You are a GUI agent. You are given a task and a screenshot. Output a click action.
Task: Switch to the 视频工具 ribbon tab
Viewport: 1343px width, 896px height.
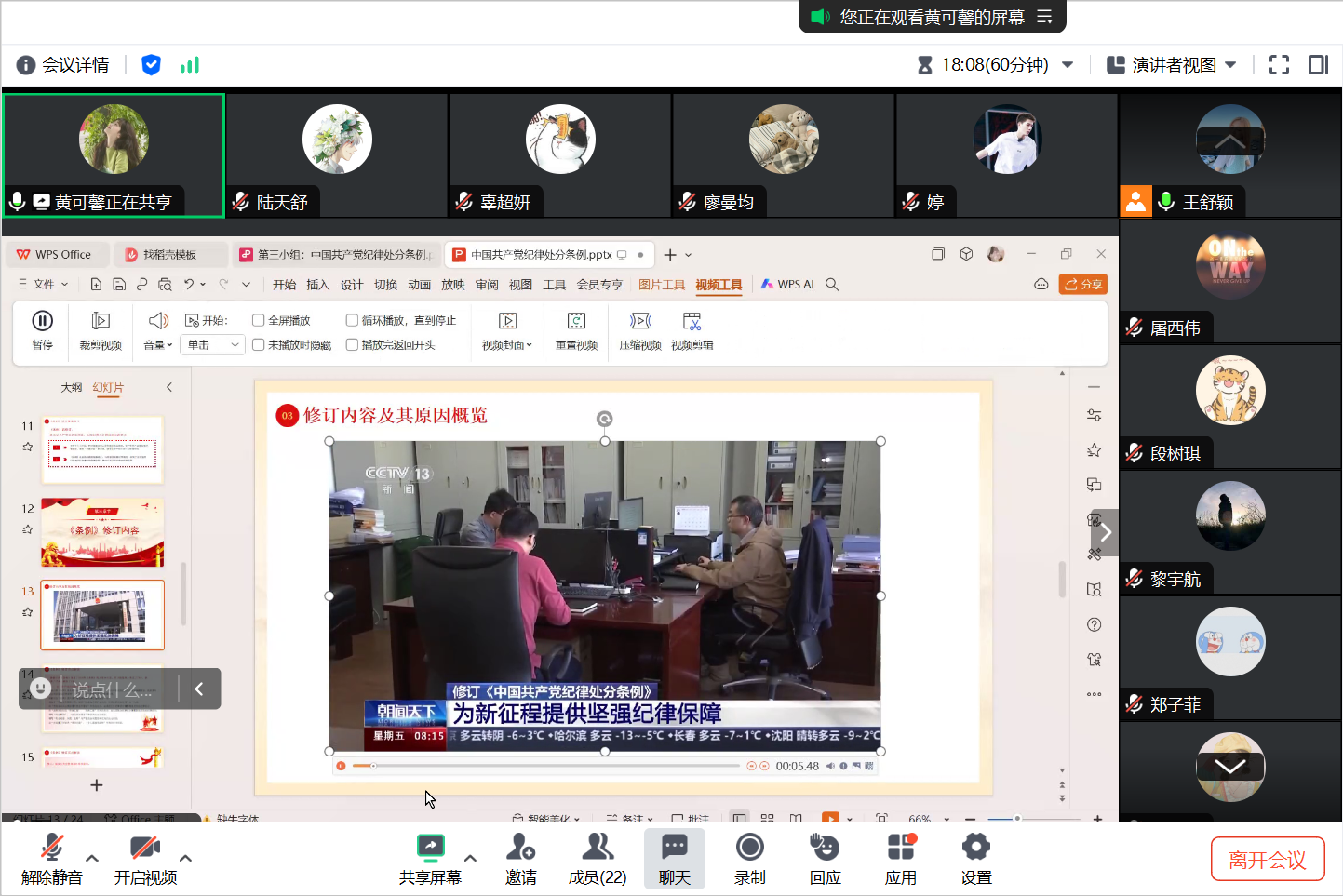coord(719,285)
